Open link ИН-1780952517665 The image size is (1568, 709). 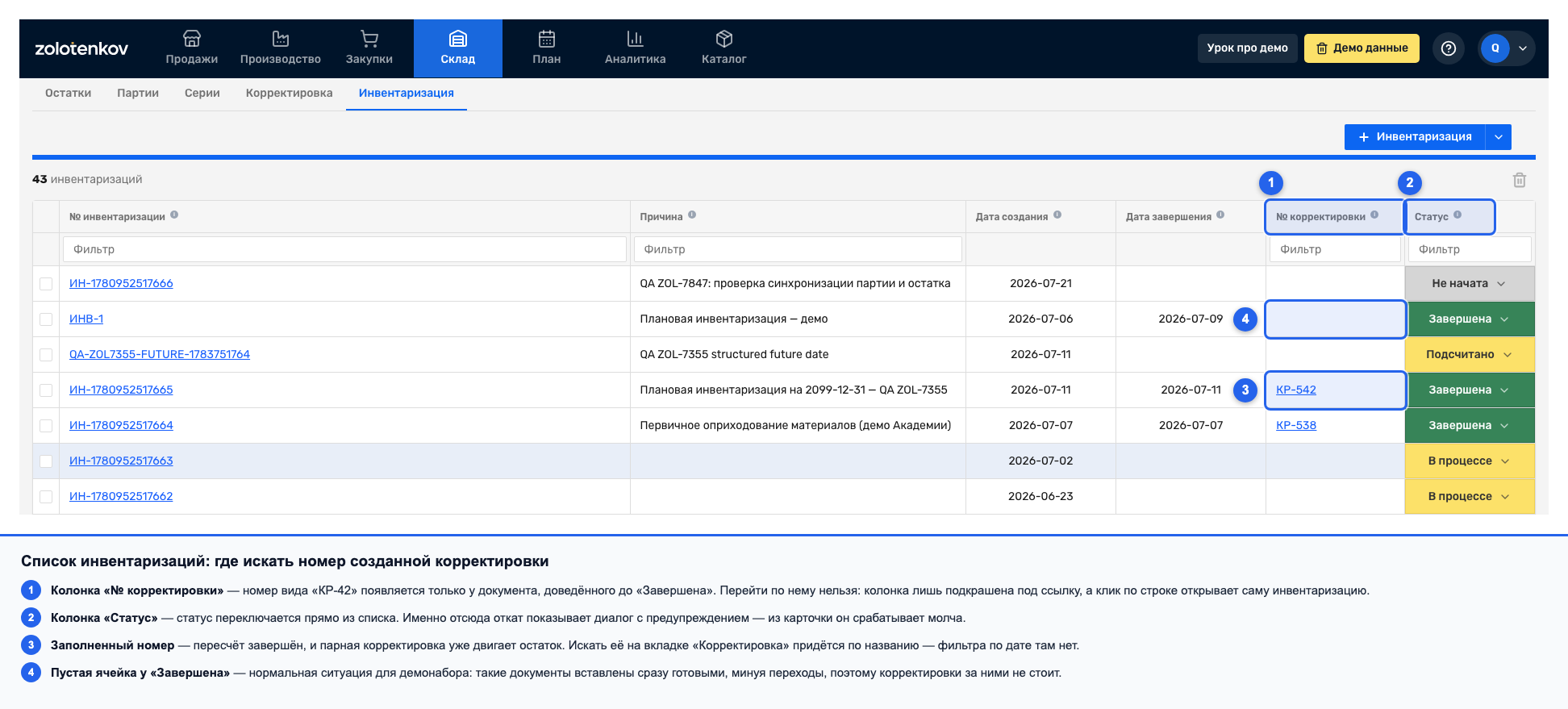pos(121,390)
